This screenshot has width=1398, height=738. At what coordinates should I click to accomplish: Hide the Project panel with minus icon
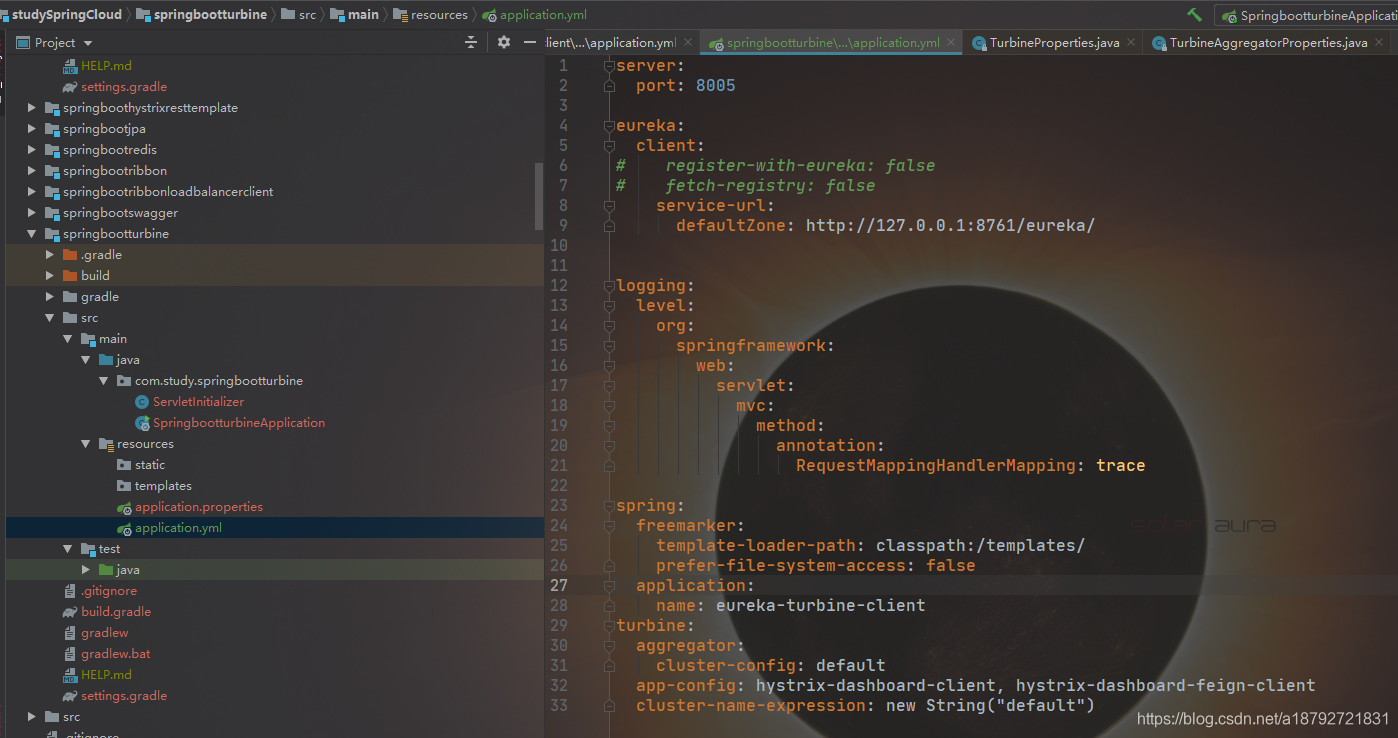click(x=530, y=42)
